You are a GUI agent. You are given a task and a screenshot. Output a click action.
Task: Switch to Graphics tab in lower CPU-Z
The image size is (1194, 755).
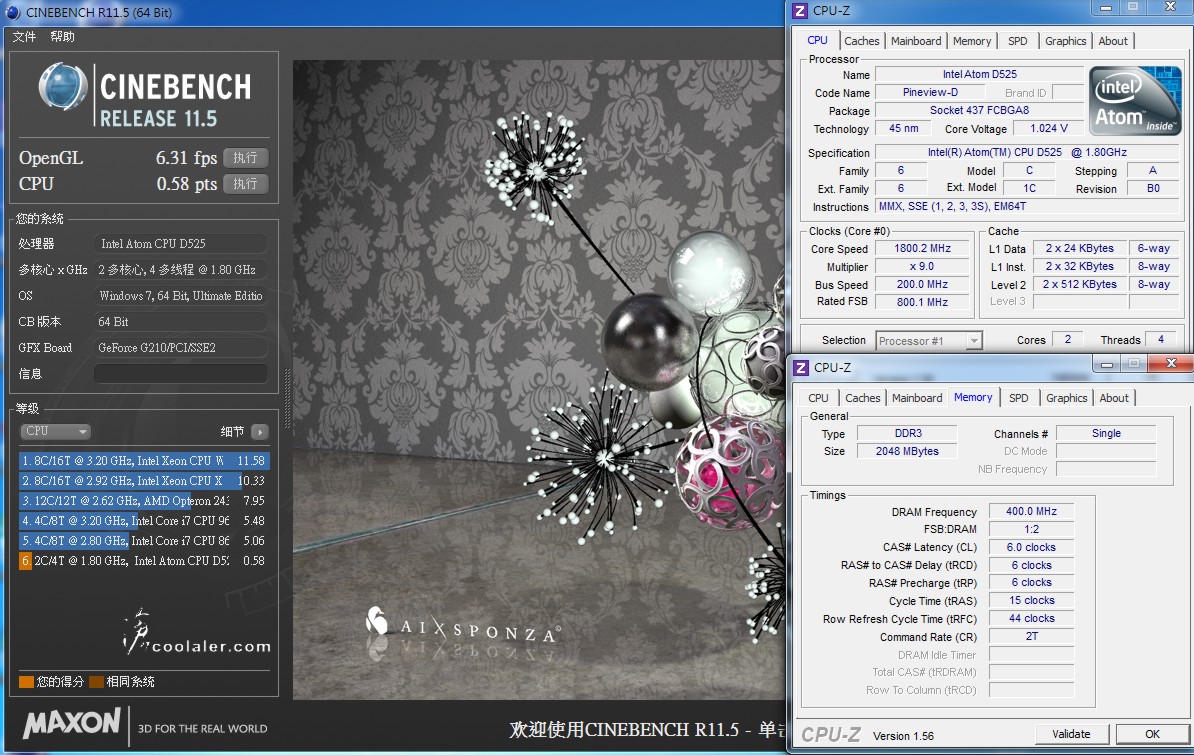(x=1066, y=398)
